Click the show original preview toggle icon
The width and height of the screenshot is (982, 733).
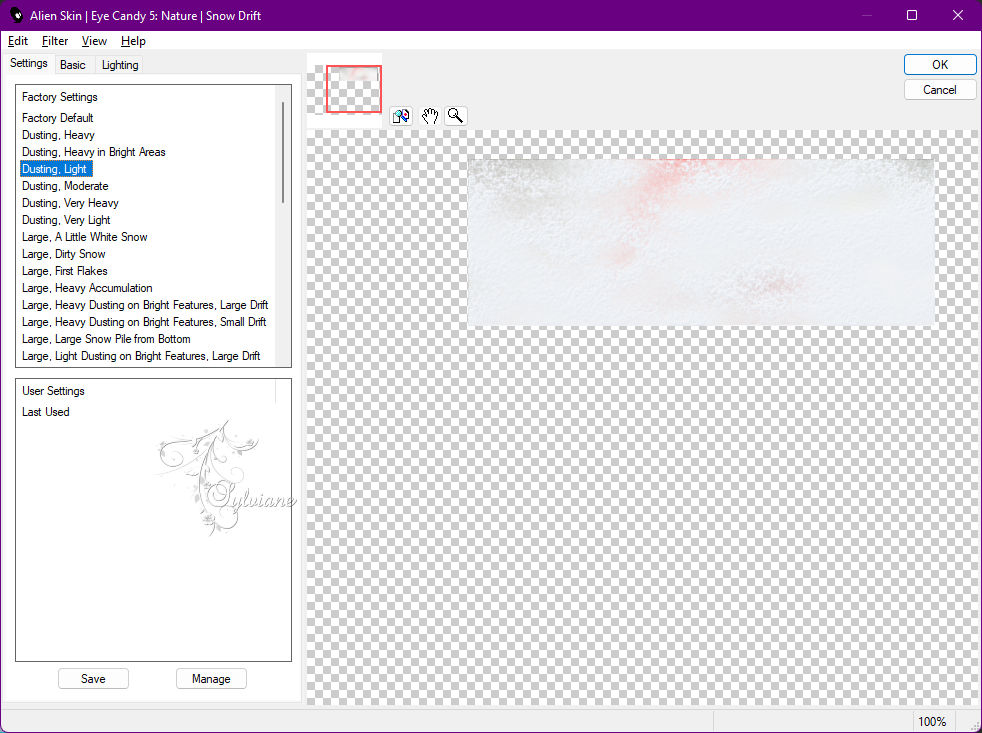point(401,116)
